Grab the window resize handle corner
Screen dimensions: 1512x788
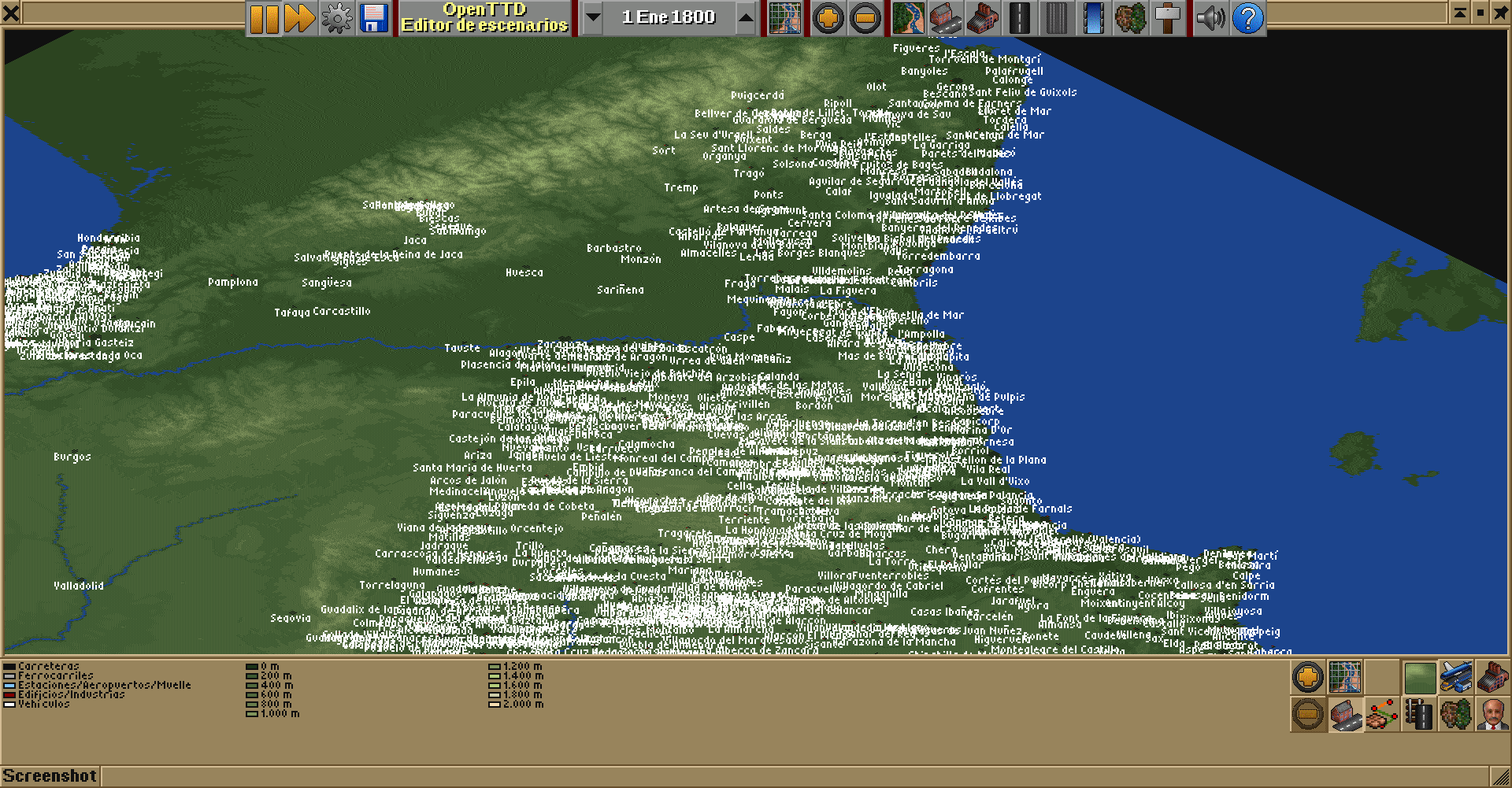tap(1501, 777)
